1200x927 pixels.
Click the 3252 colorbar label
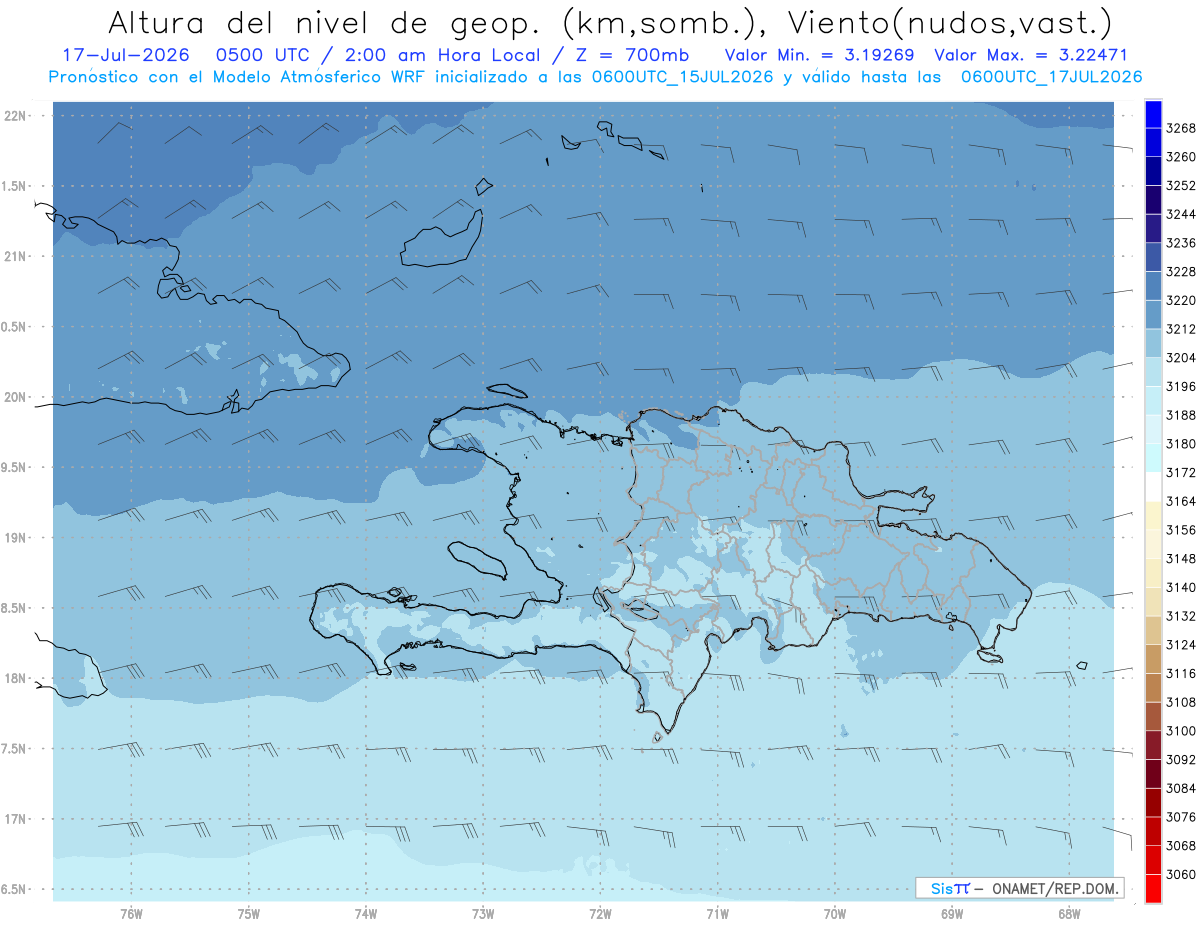pos(1181,186)
